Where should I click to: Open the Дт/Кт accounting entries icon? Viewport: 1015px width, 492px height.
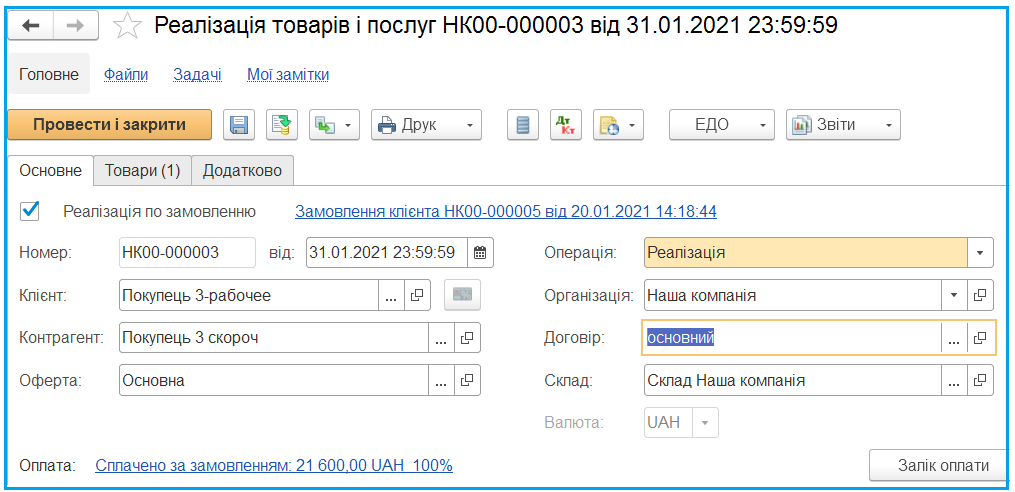click(x=565, y=125)
